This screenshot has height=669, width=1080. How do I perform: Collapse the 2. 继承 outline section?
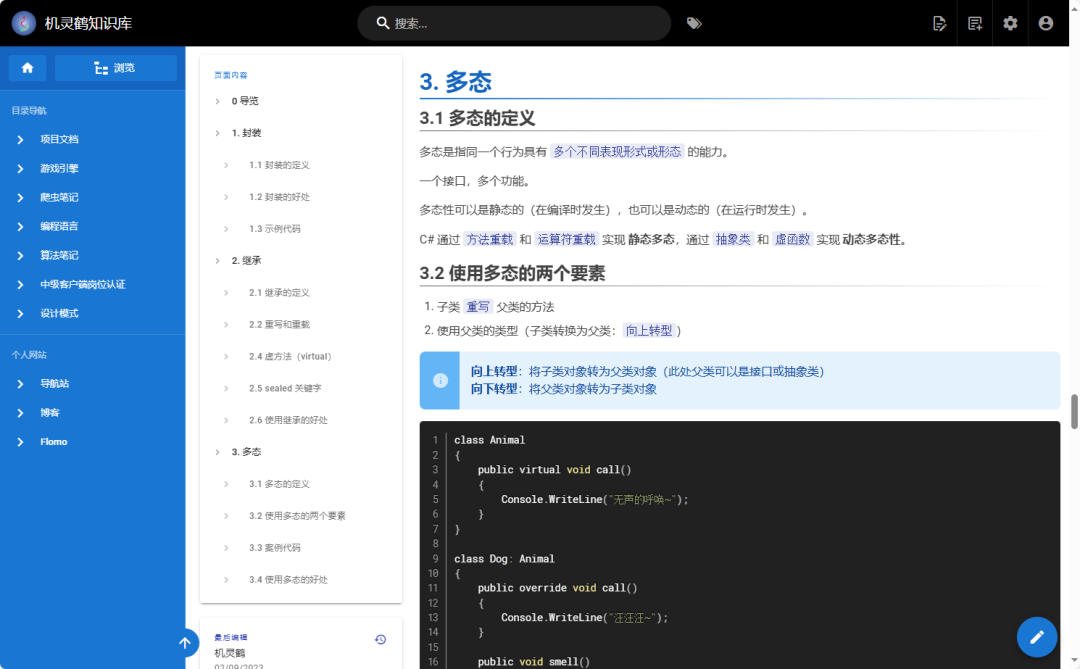click(x=218, y=260)
